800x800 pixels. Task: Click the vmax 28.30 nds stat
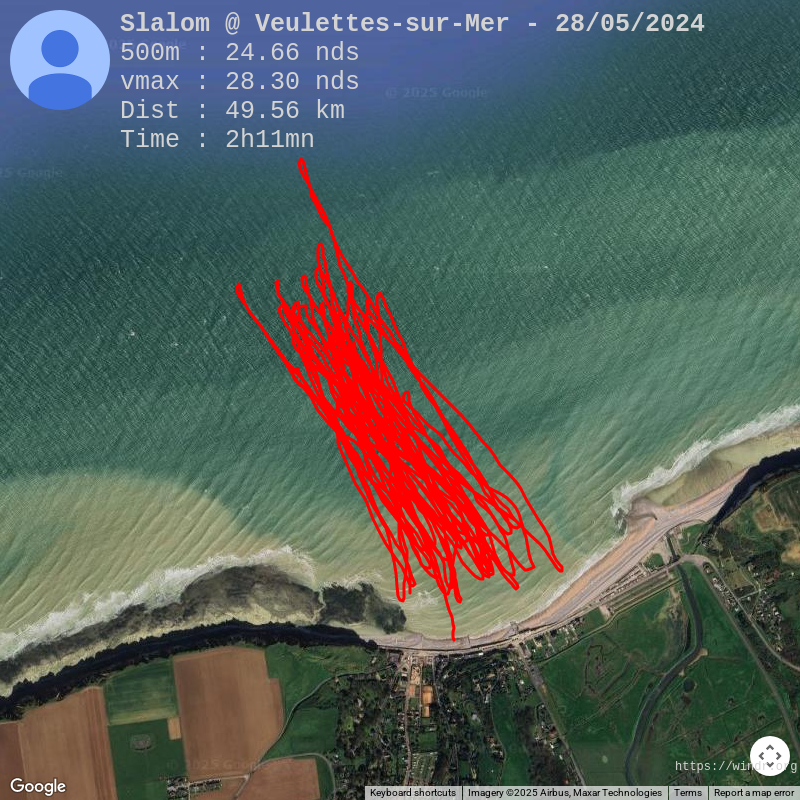click(240, 82)
